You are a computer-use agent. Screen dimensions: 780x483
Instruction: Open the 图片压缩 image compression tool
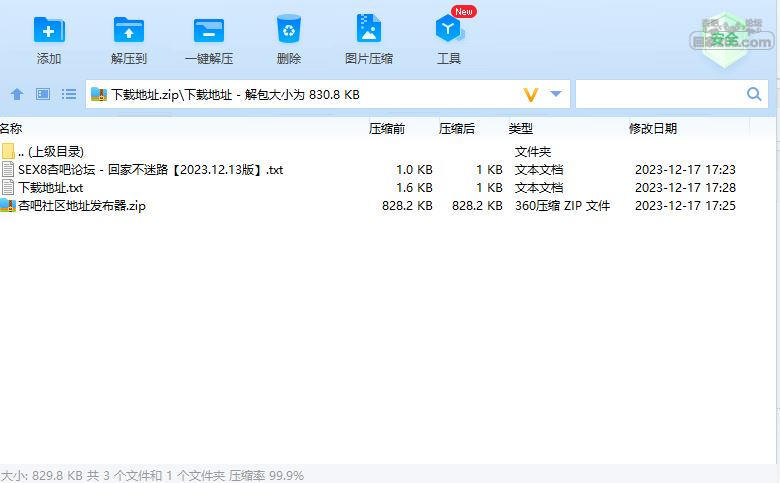[369, 29]
